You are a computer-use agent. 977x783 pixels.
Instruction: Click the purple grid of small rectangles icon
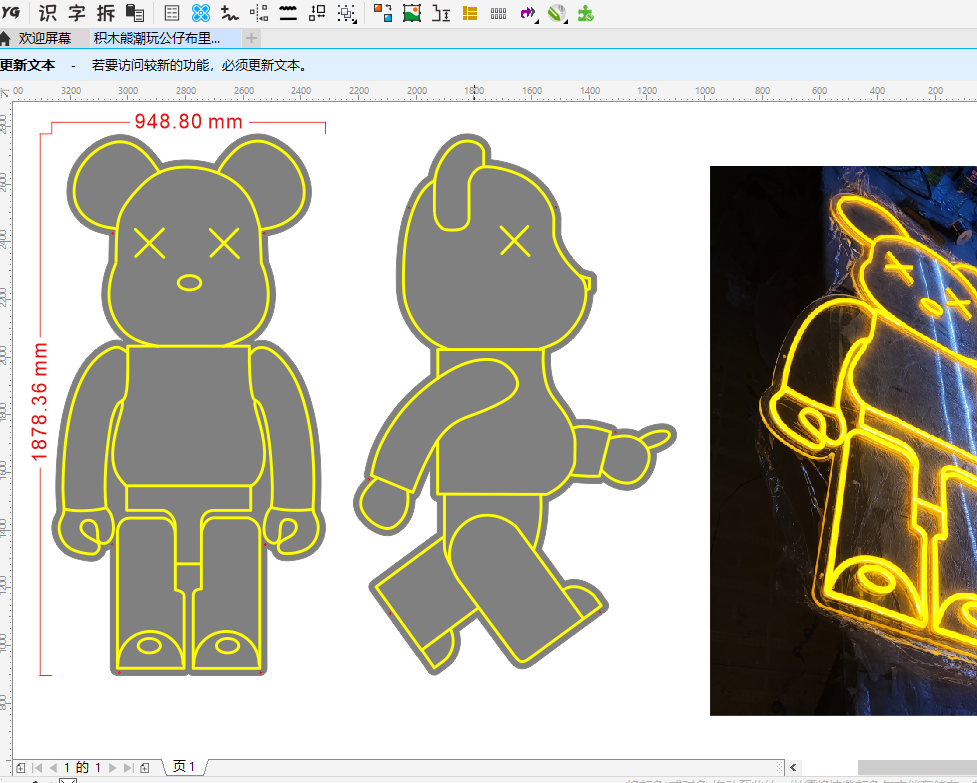498,13
